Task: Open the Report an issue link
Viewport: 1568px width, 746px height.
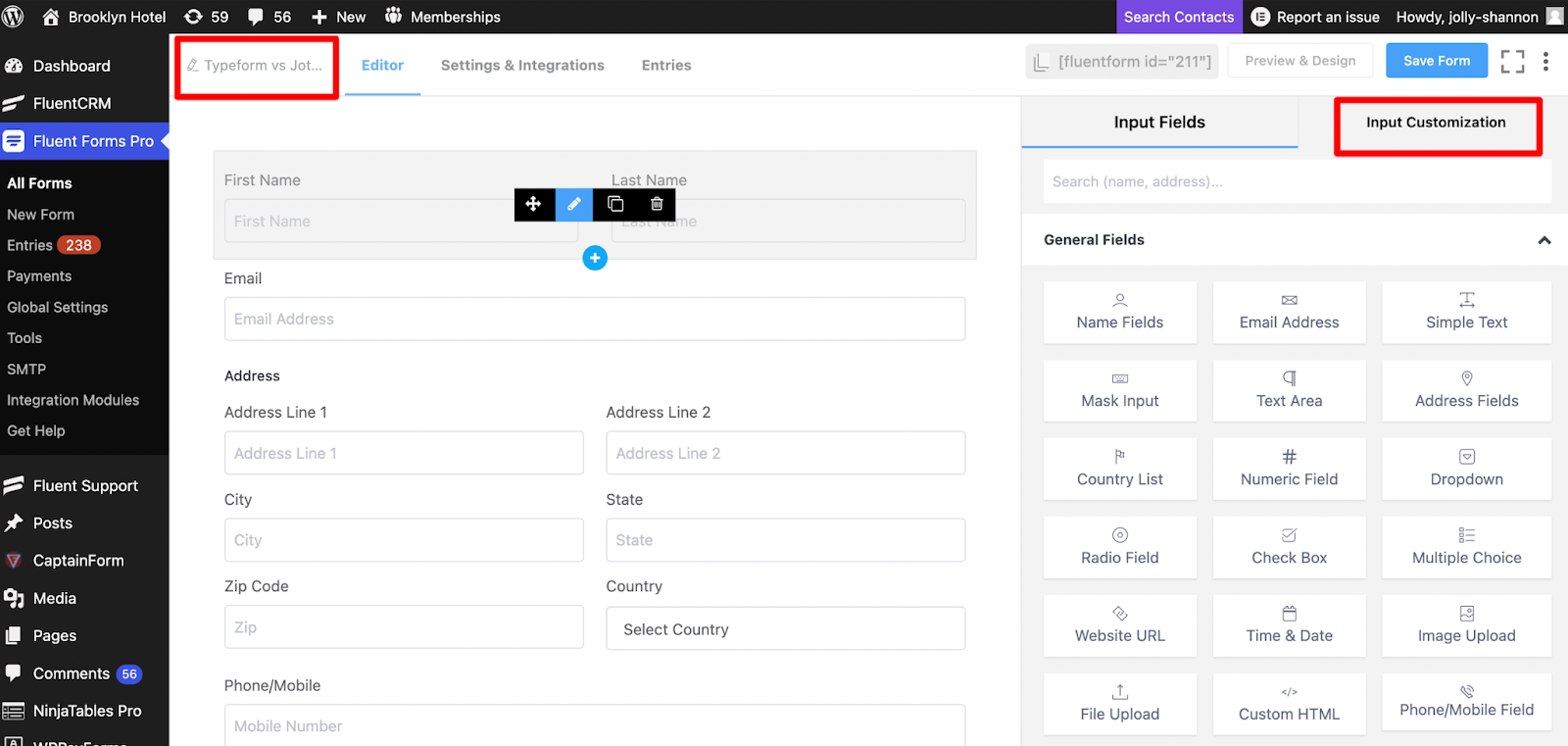Action: [x=1316, y=17]
